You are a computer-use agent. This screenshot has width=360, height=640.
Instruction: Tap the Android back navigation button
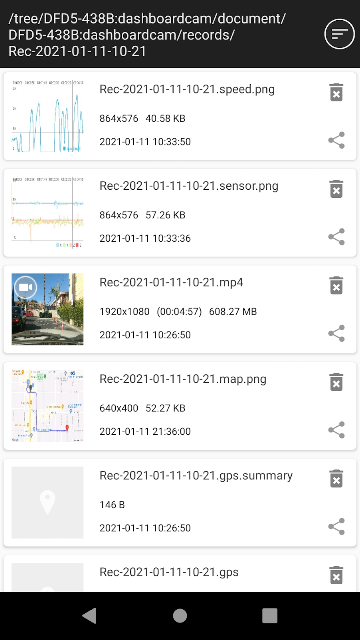pyautogui.click(x=89, y=616)
